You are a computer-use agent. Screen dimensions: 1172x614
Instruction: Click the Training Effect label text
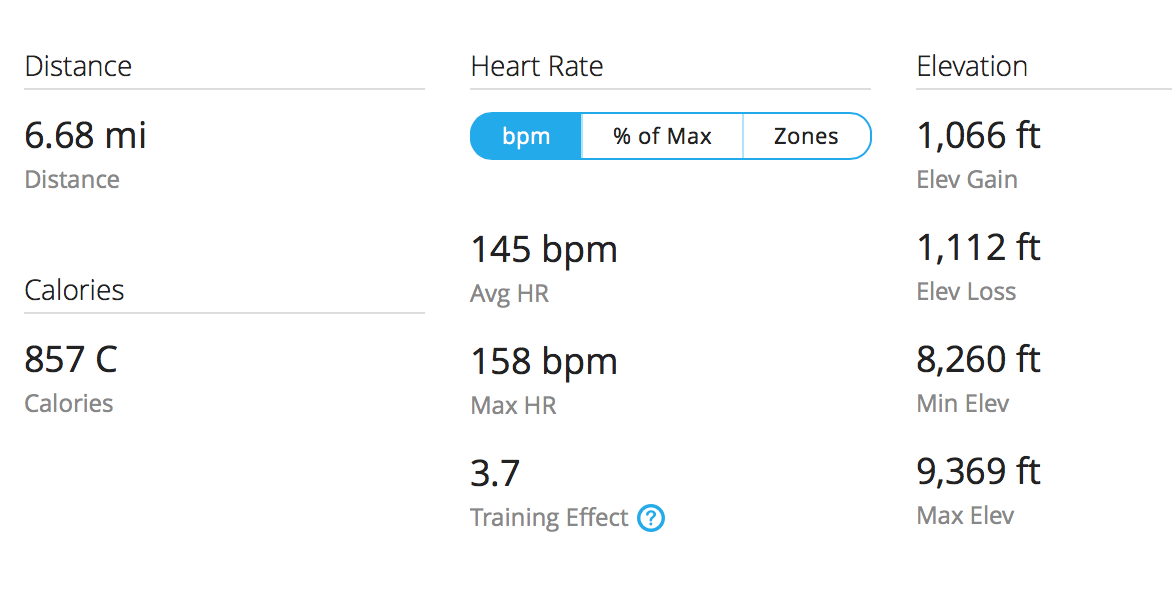click(x=549, y=518)
